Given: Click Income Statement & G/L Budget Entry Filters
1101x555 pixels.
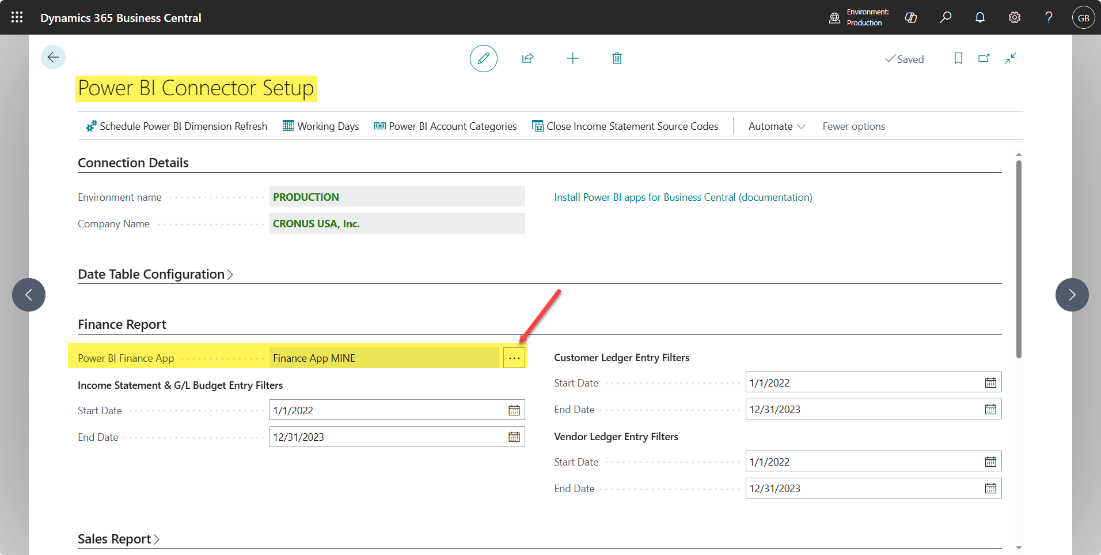Looking at the screenshot, I should (180, 385).
